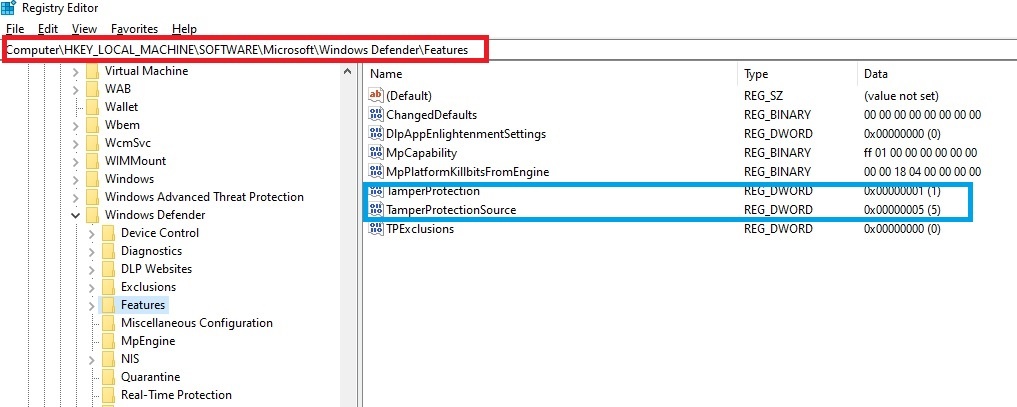
Task: Select the ChangedDefaults value name
Action: [431, 115]
